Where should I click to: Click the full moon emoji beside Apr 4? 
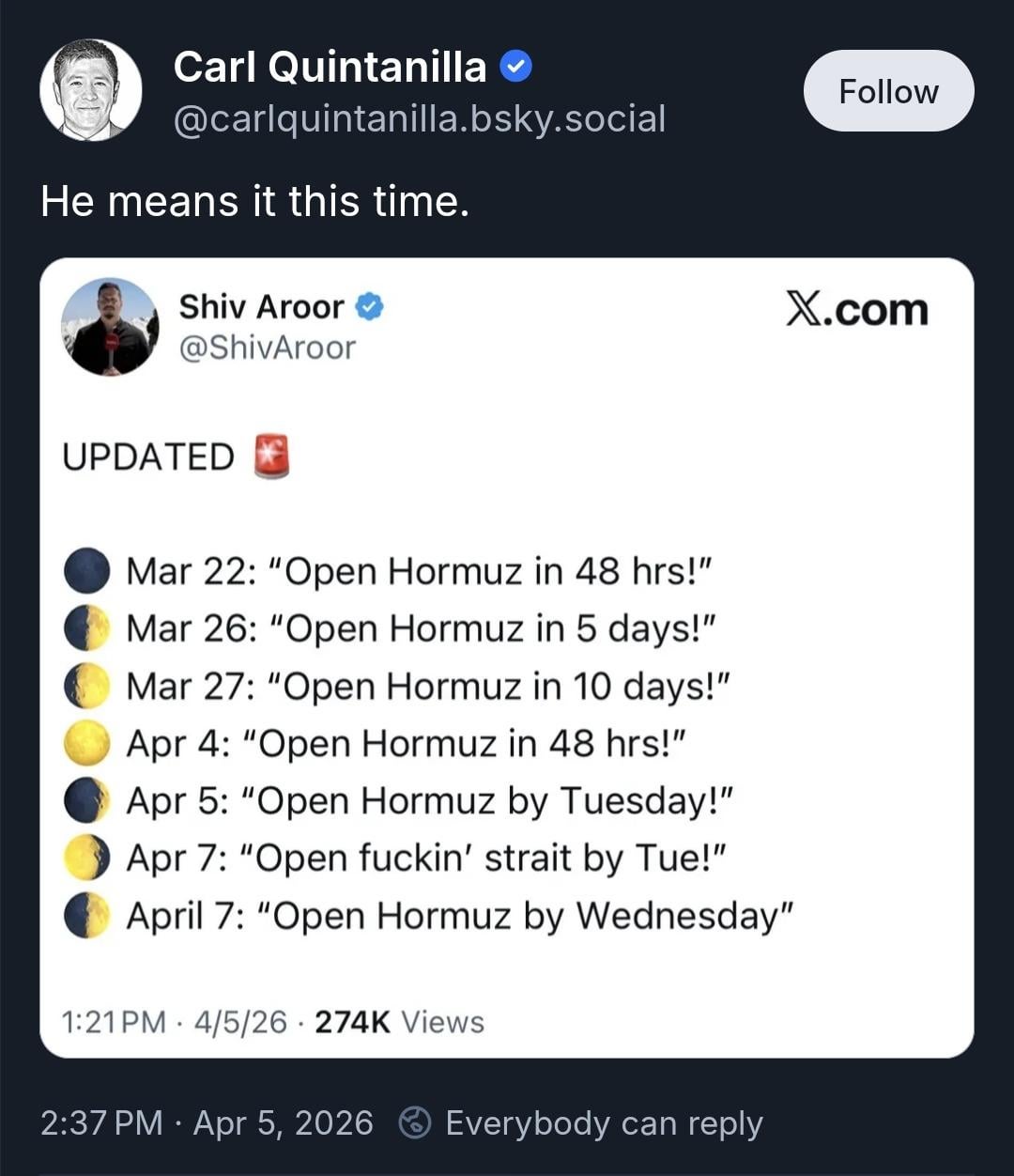(87, 744)
